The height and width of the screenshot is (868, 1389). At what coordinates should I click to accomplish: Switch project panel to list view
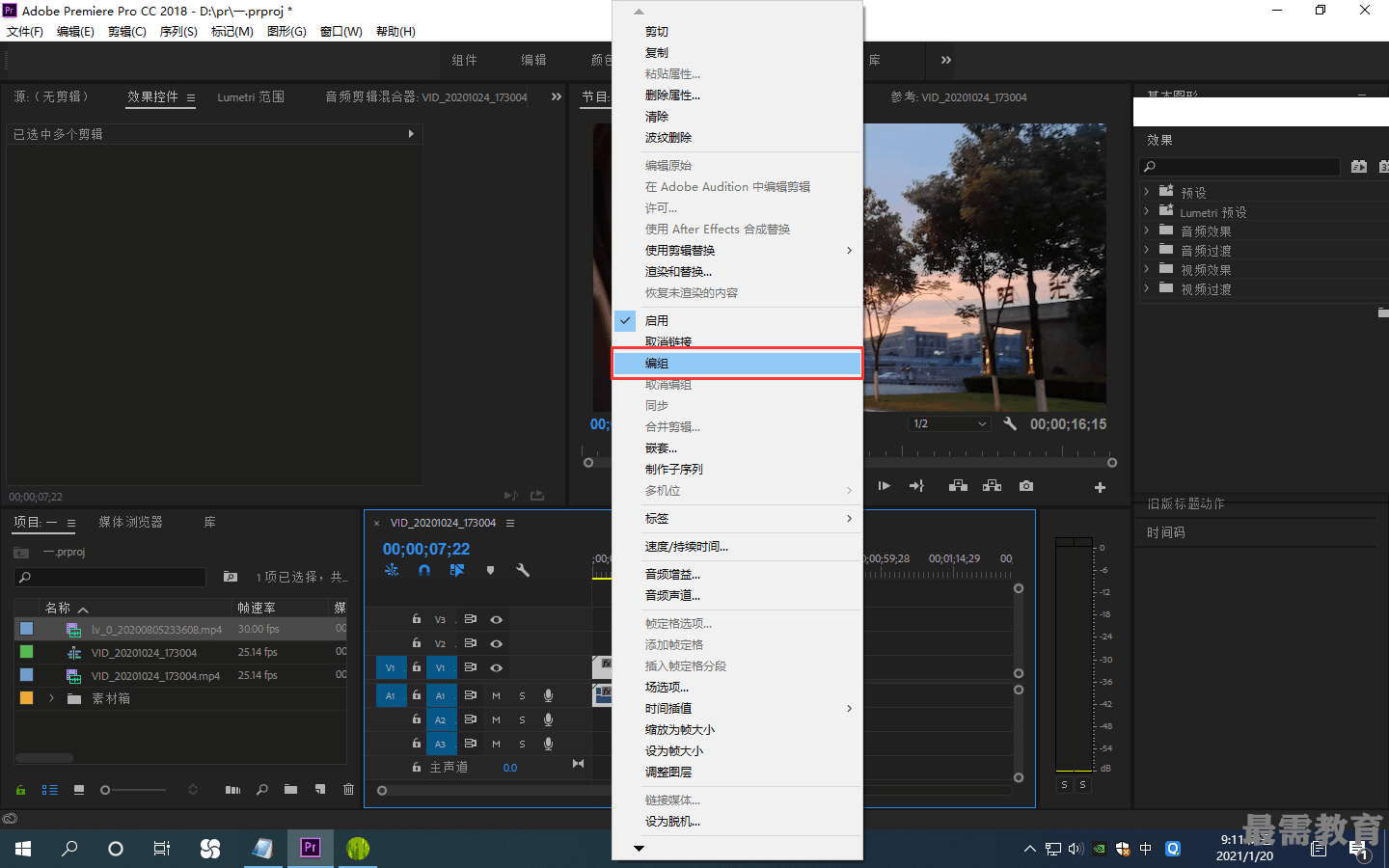(50, 790)
